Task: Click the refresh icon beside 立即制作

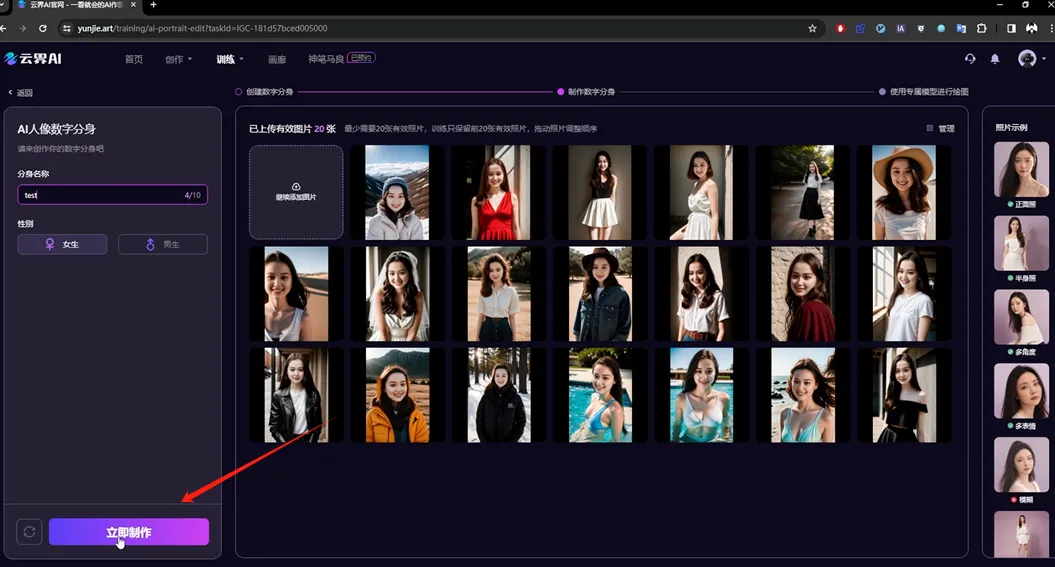Action: (x=29, y=531)
